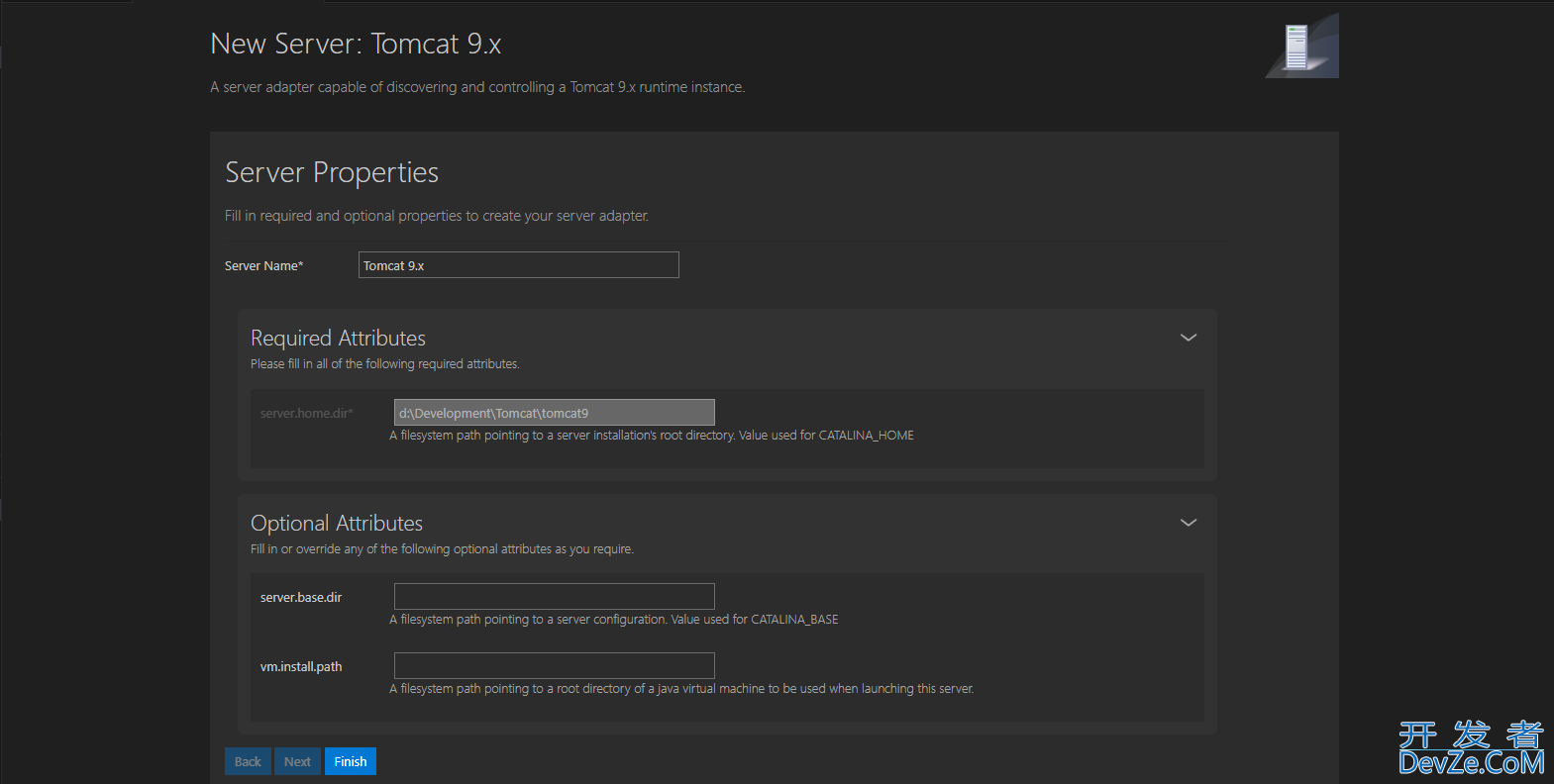Viewport: 1554px width, 784px height.
Task: Select the 'Server Properties' heading
Action: pyautogui.click(x=332, y=172)
